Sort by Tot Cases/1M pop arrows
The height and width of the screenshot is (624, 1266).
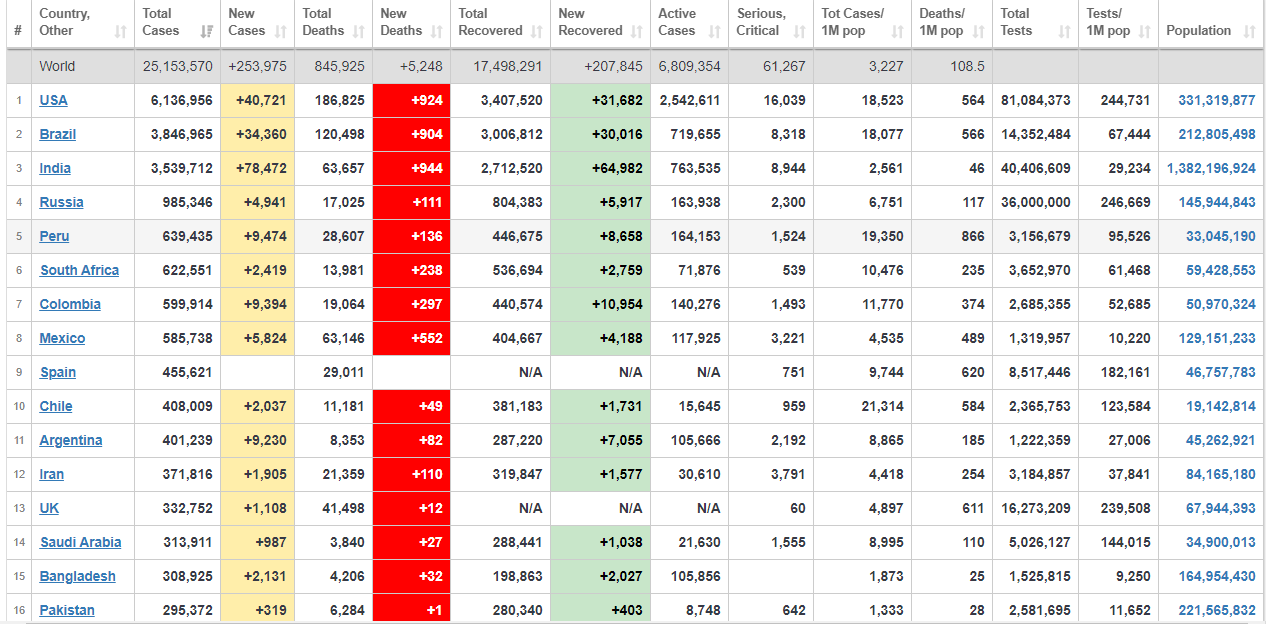[898, 32]
